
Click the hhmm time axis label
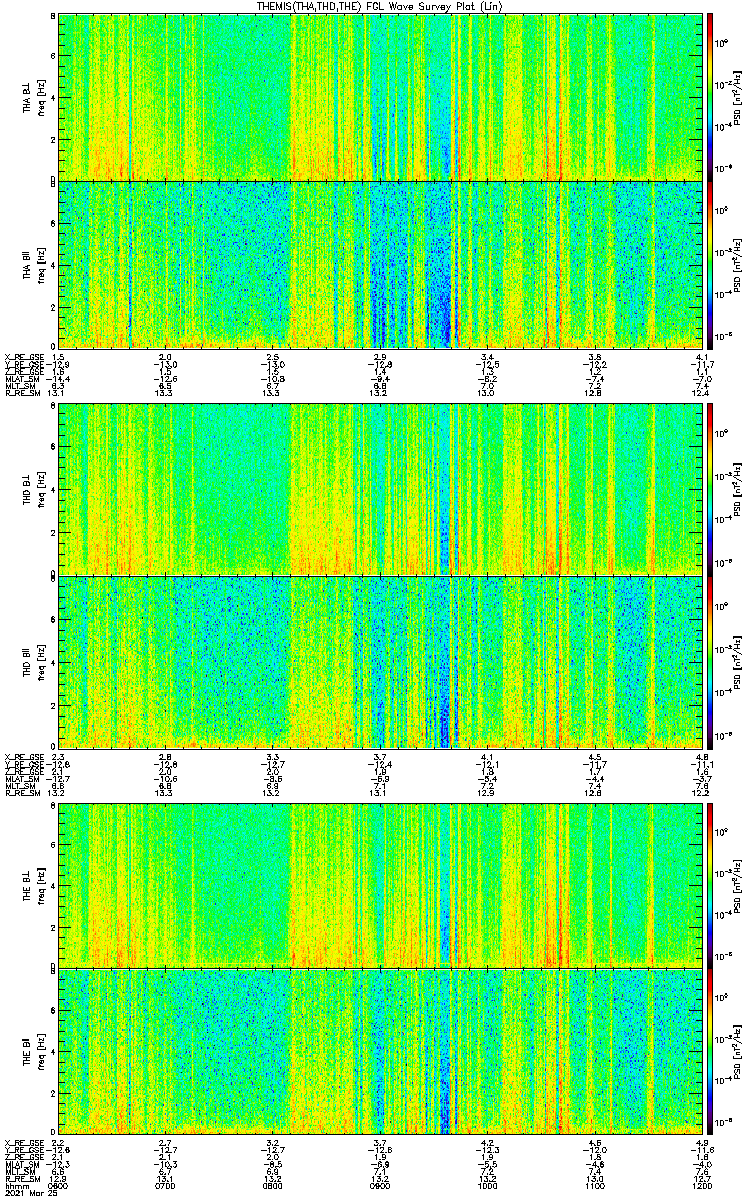15,1186
